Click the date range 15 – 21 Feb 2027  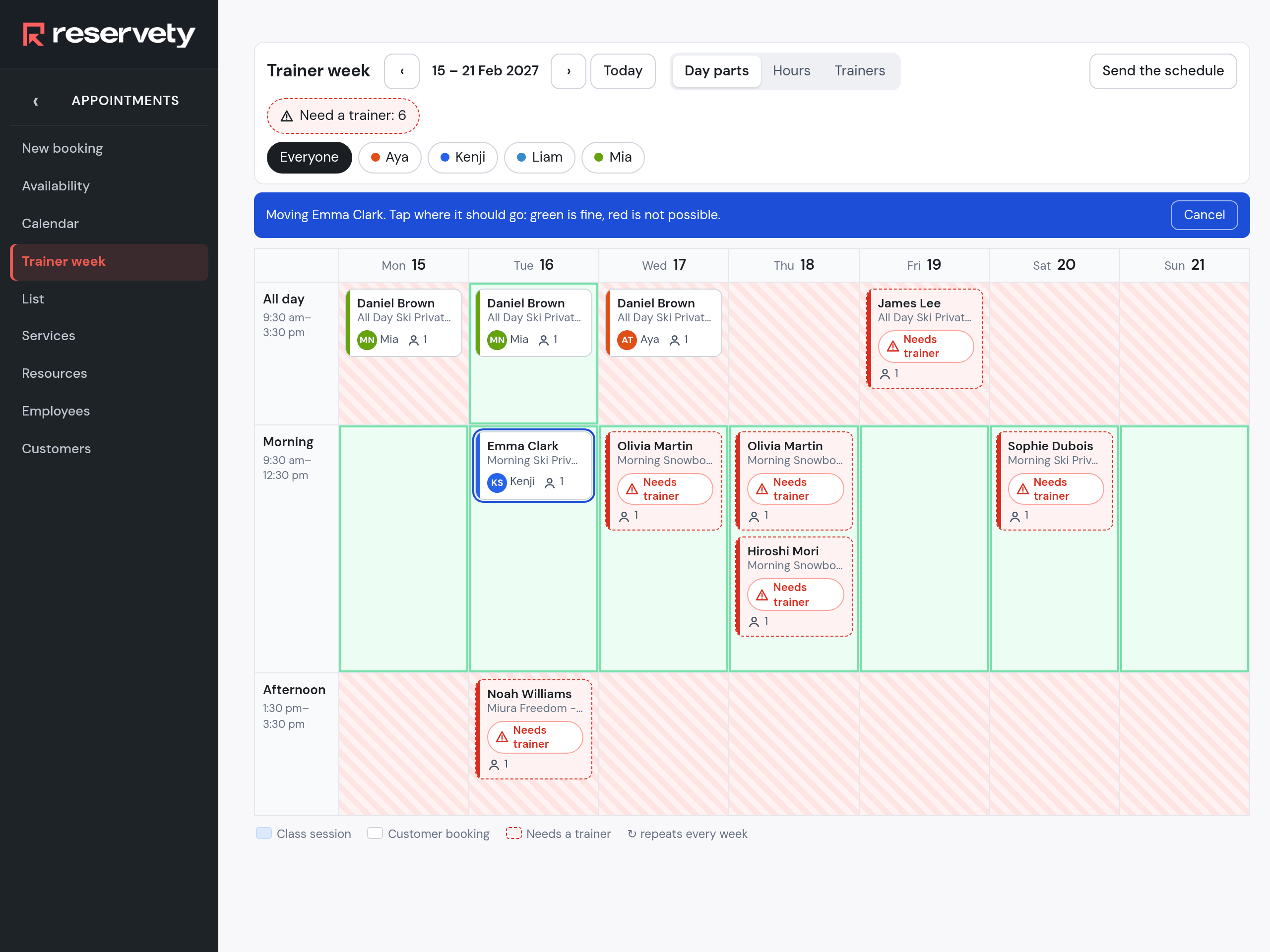click(485, 71)
